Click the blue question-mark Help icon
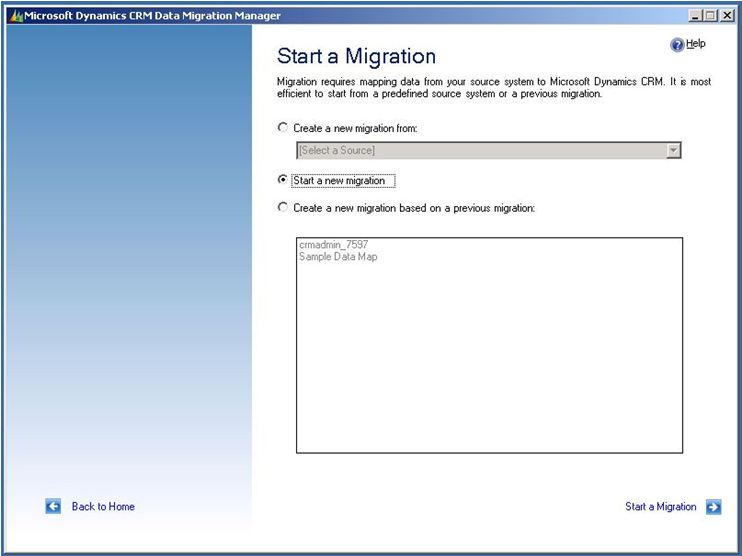 point(677,45)
